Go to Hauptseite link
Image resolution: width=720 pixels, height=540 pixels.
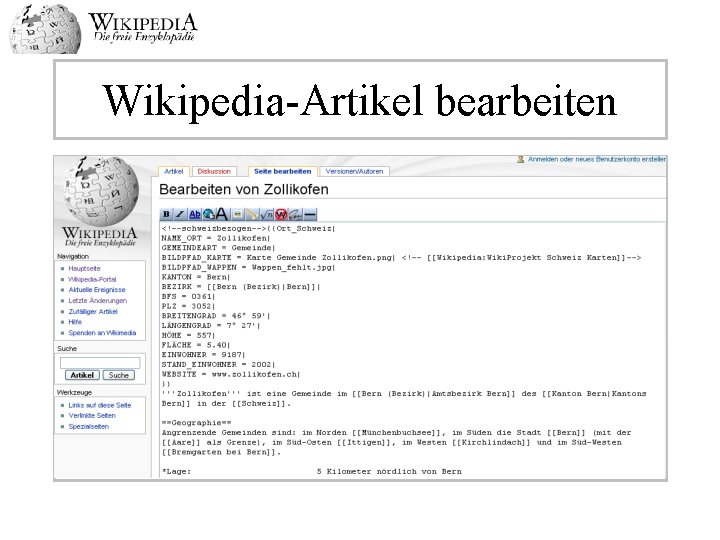pyautogui.click(x=84, y=269)
